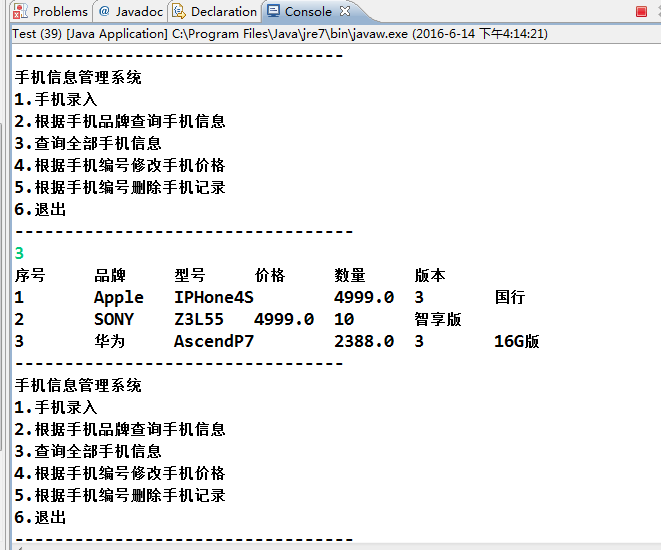Click the Problems tab icon
The image size is (661, 550).
point(20,11)
